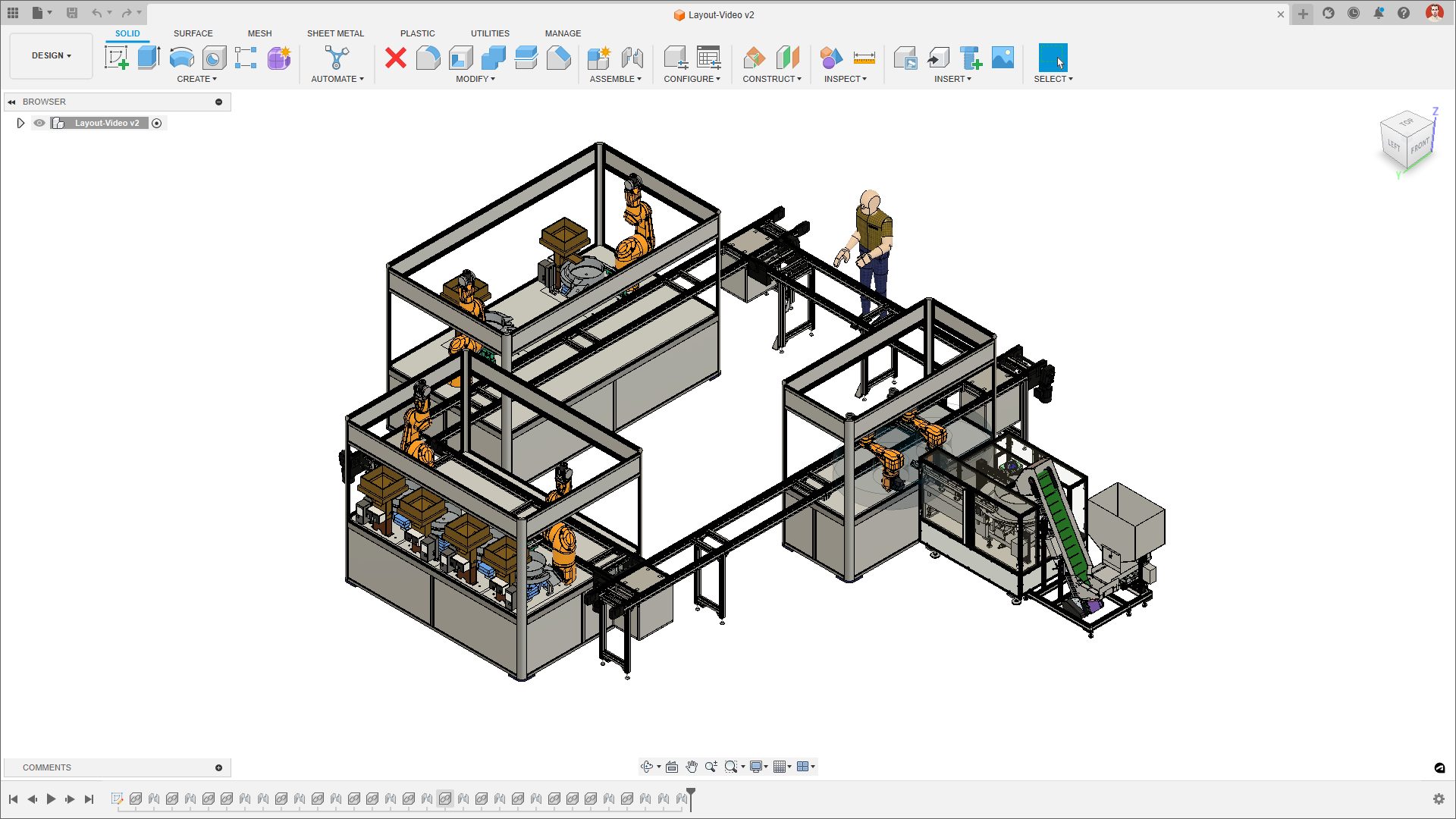This screenshot has width=1456, height=819.
Task: Click the Extrude tool icon
Action: 149,58
